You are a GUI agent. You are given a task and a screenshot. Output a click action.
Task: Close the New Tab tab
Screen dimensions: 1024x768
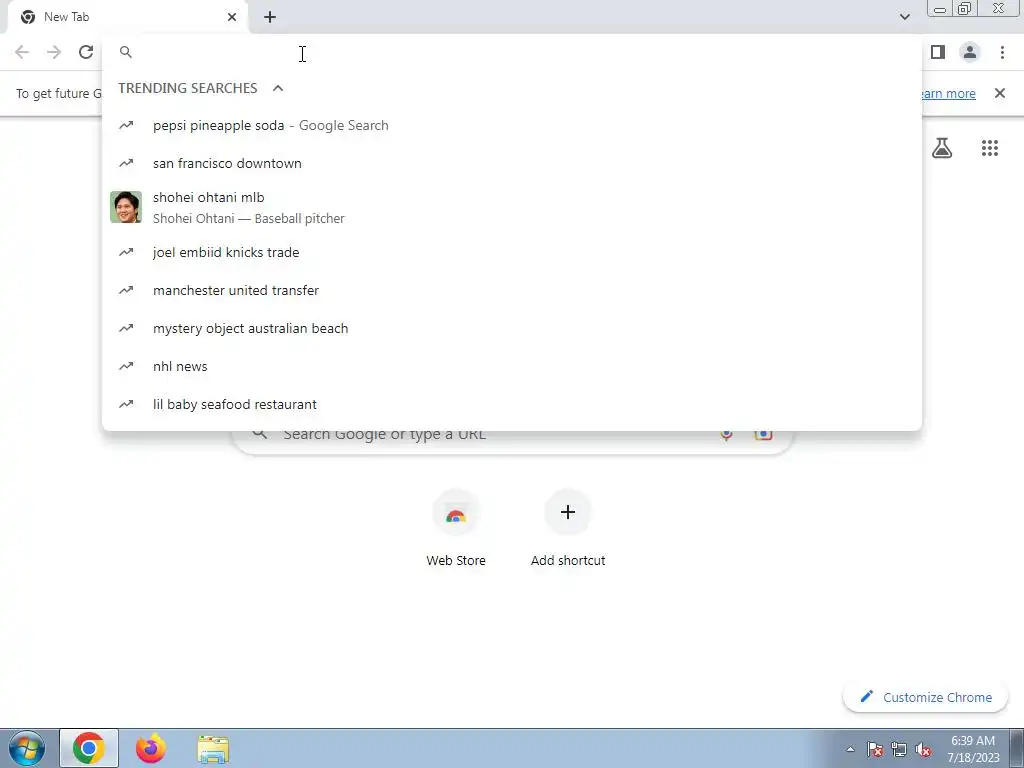232,17
